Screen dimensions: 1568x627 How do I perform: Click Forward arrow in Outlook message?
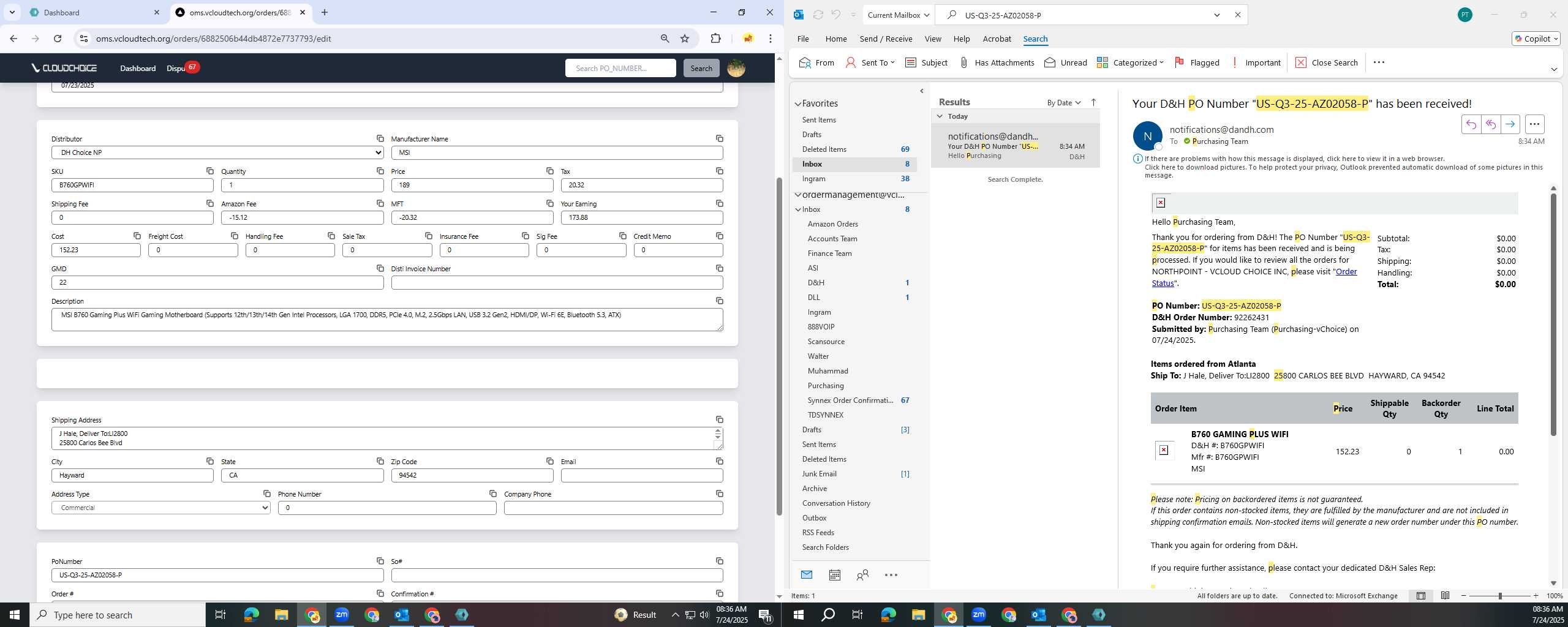[1510, 124]
